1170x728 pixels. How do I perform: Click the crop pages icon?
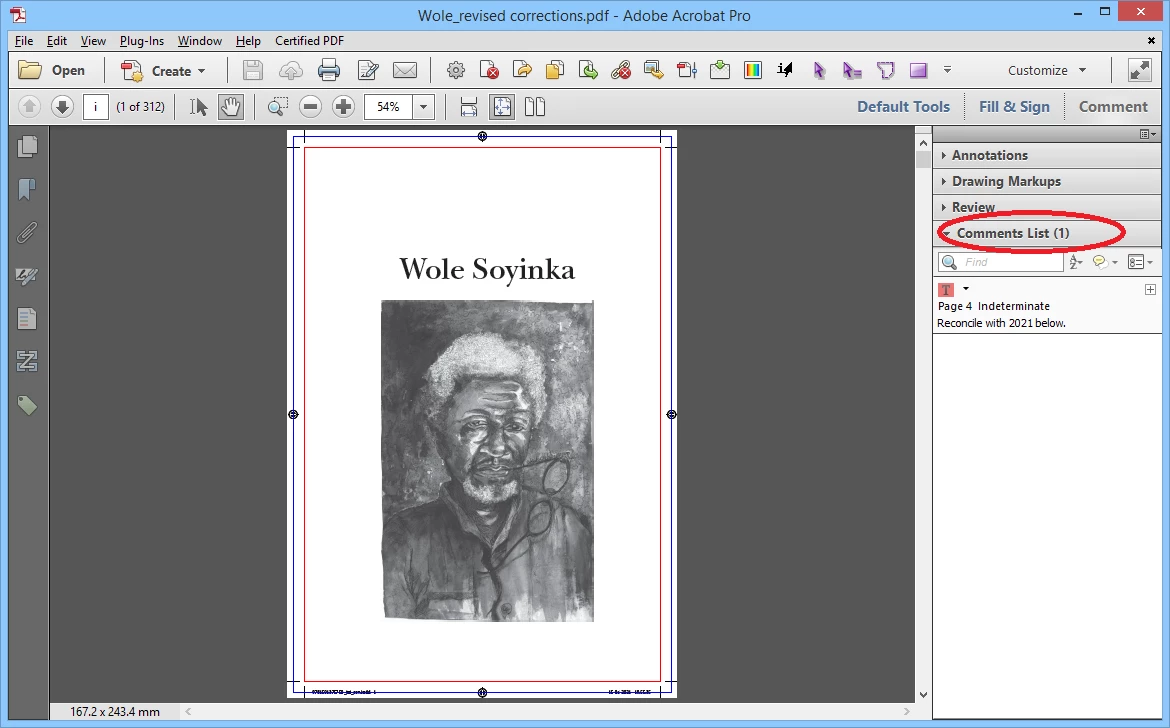point(686,71)
